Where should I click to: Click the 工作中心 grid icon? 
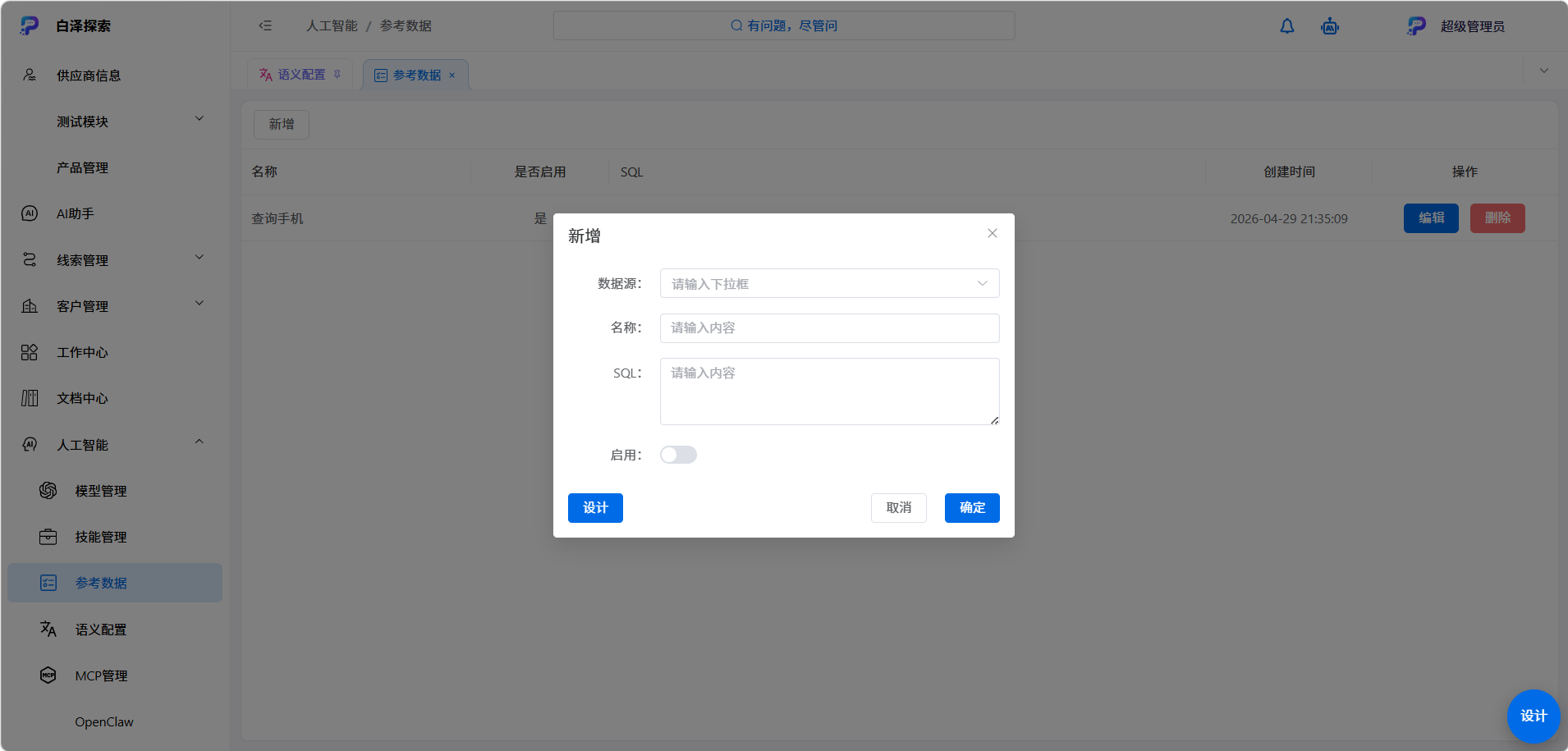(30, 352)
